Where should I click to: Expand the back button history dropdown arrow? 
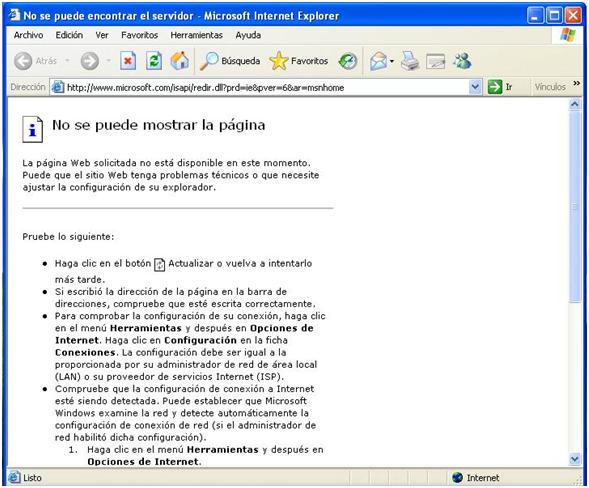click(x=67, y=60)
